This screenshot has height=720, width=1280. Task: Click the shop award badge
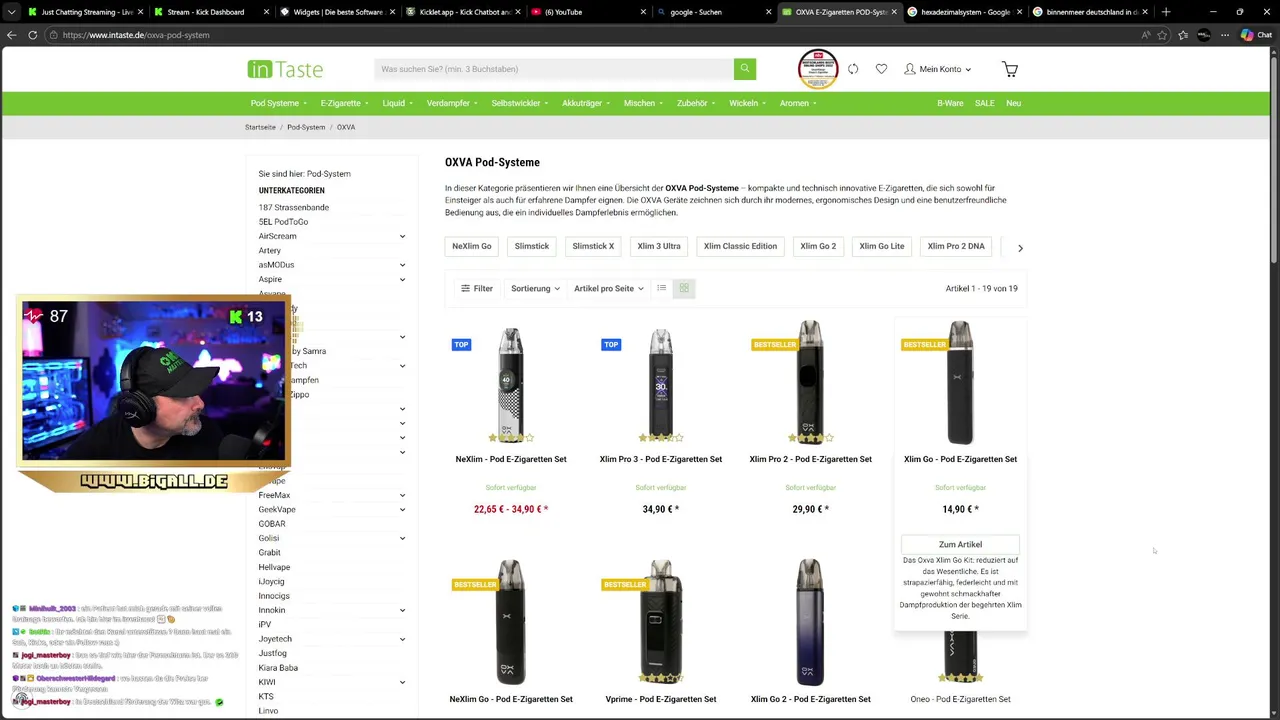[x=818, y=69]
